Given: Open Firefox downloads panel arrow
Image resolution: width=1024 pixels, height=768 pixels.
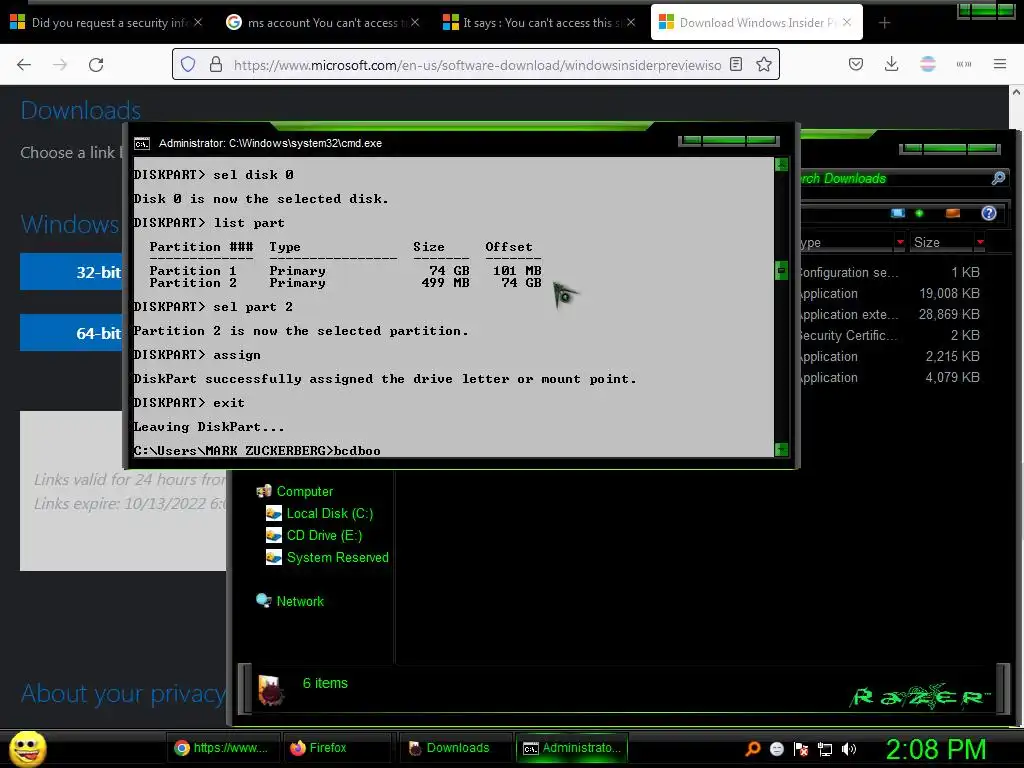Looking at the screenshot, I should (891, 64).
